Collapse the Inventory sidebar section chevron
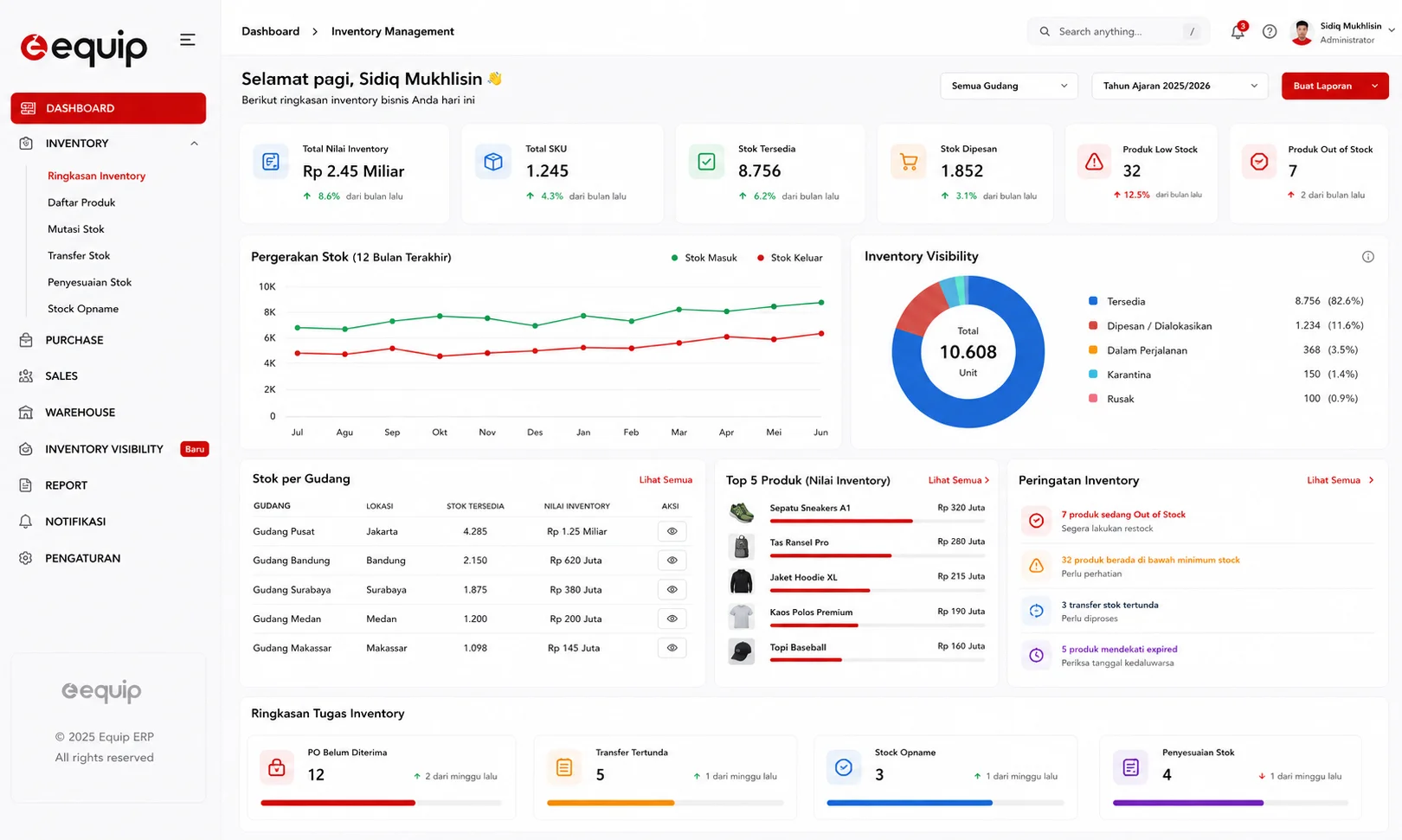 coord(194,144)
